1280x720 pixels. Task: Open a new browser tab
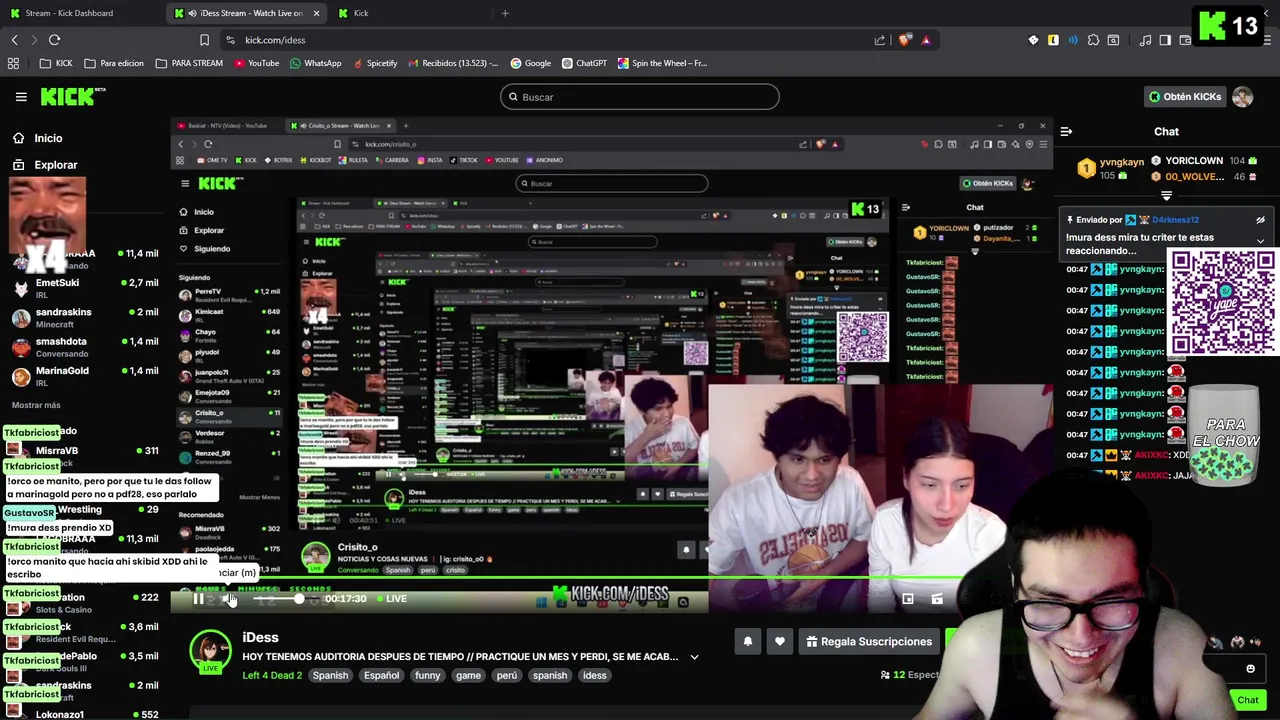pos(505,13)
